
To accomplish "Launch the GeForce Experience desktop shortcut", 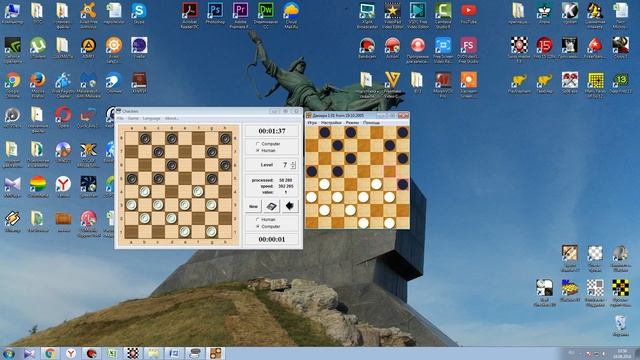I will (12, 50).
